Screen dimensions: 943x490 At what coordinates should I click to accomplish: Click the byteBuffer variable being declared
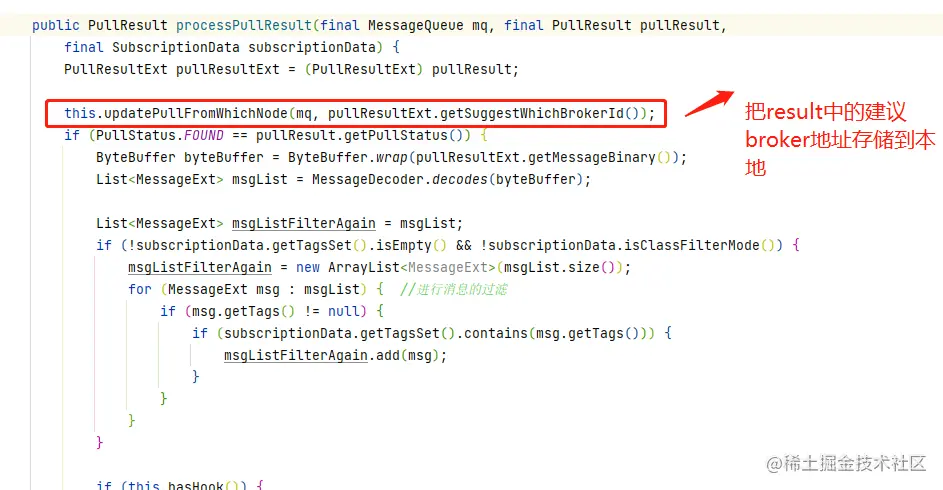coord(224,158)
